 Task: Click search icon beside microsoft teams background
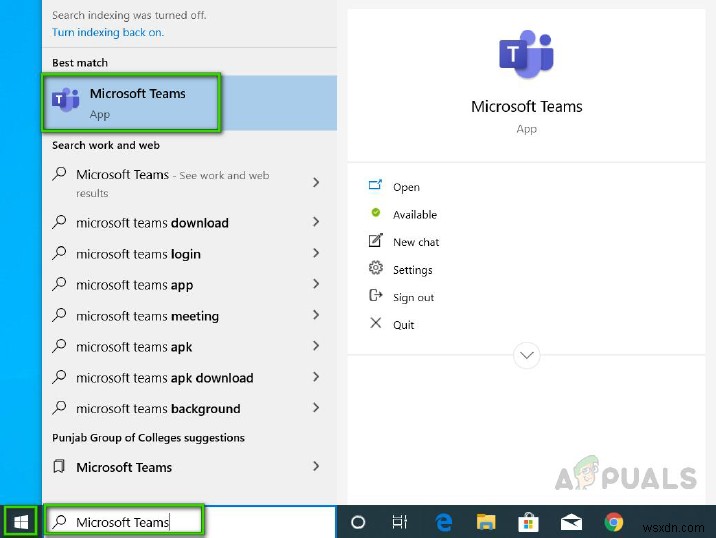coord(59,408)
